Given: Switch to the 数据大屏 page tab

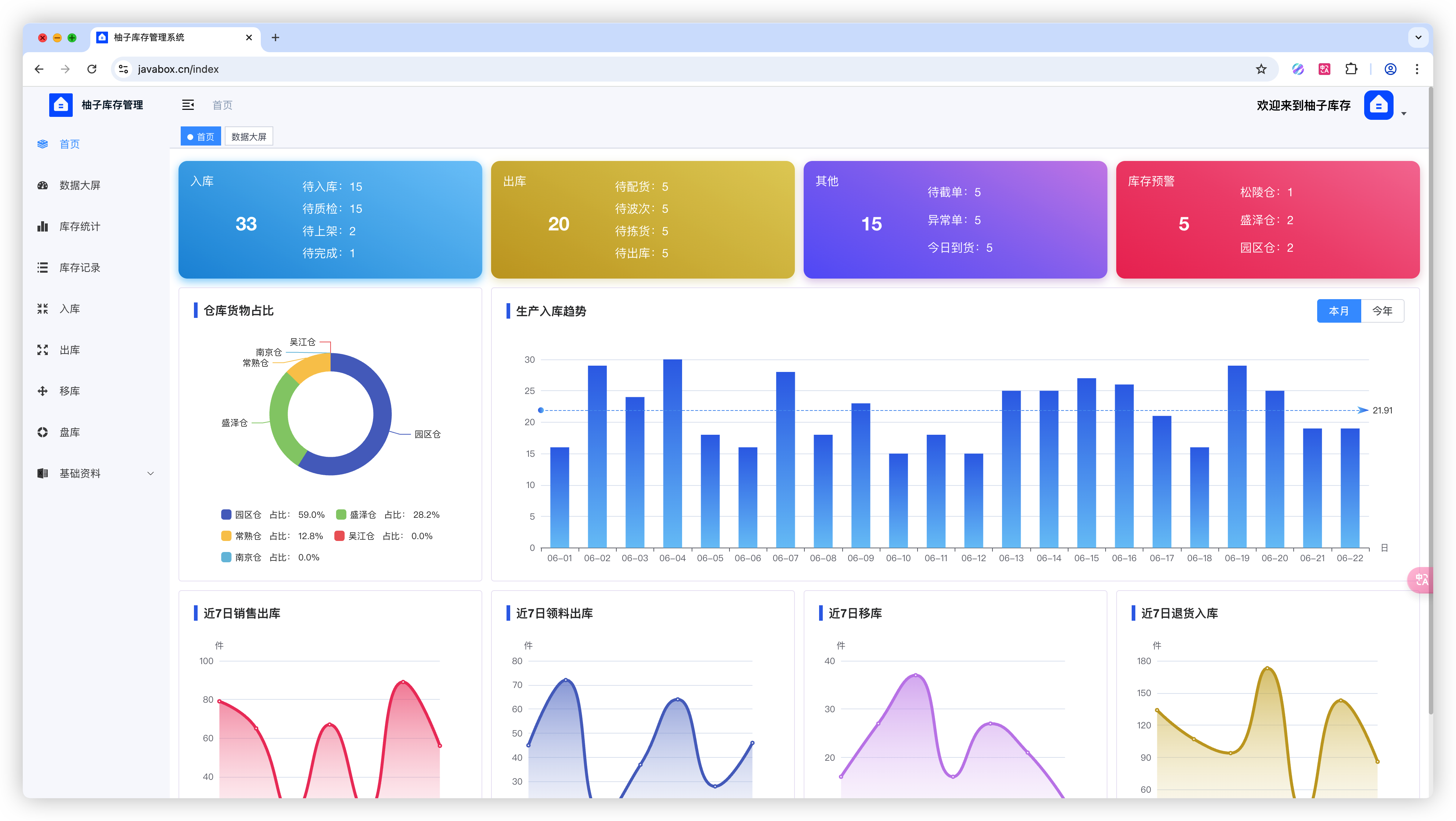Looking at the screenshot, I should point(249,137).
